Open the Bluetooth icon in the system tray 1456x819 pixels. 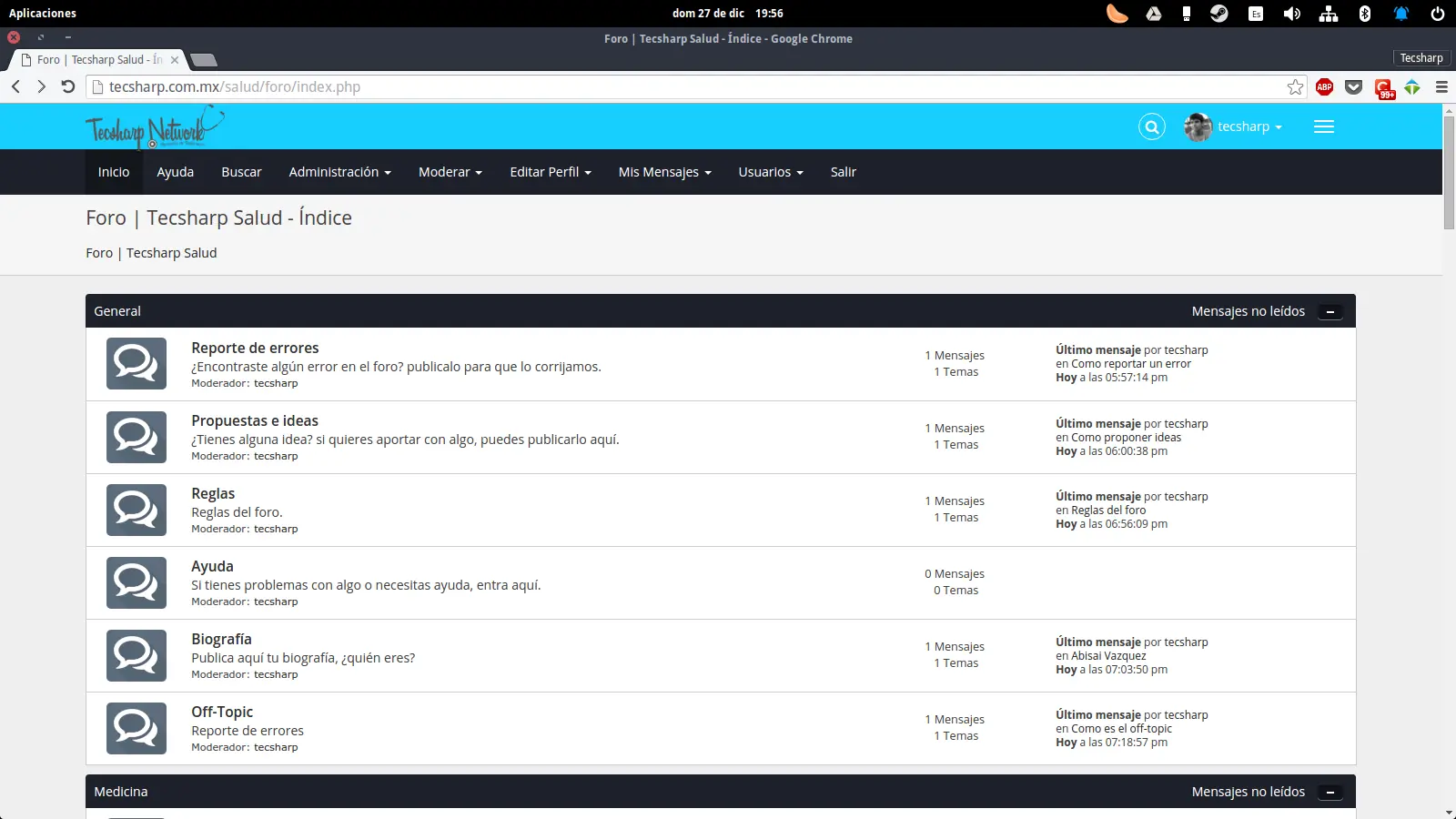[1364, 14]
